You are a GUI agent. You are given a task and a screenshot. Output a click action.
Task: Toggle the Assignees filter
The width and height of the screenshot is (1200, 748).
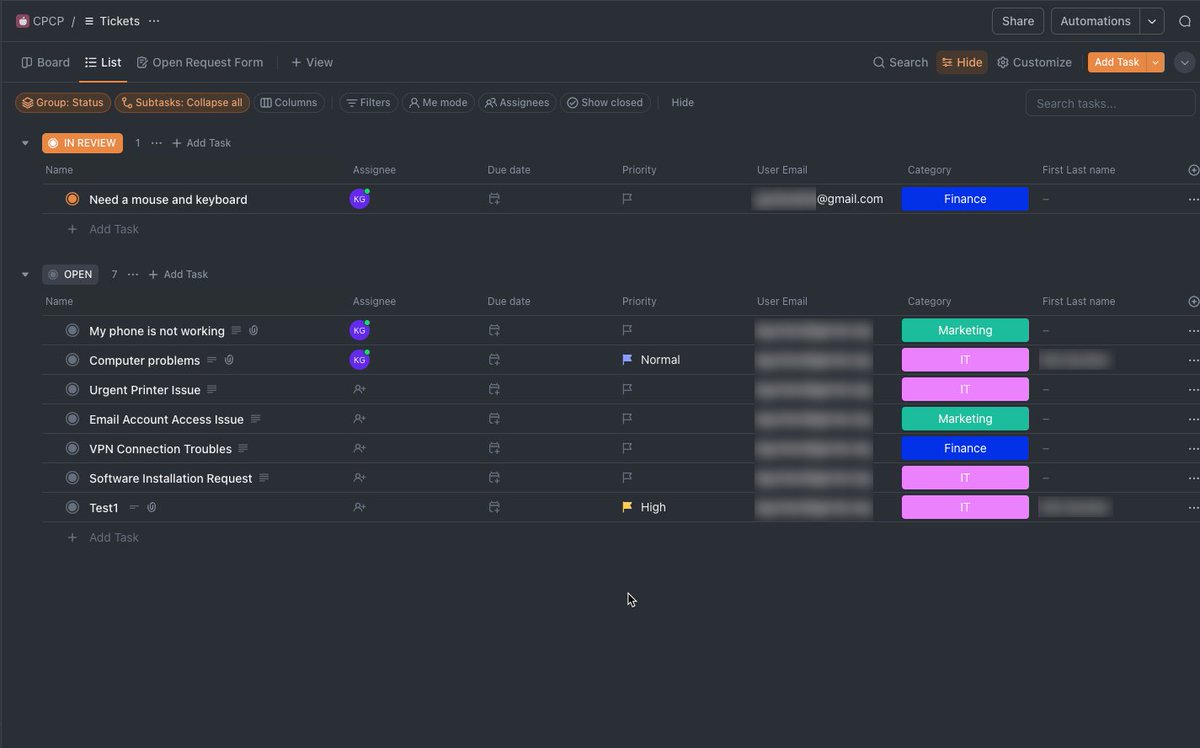pos(517,103)
